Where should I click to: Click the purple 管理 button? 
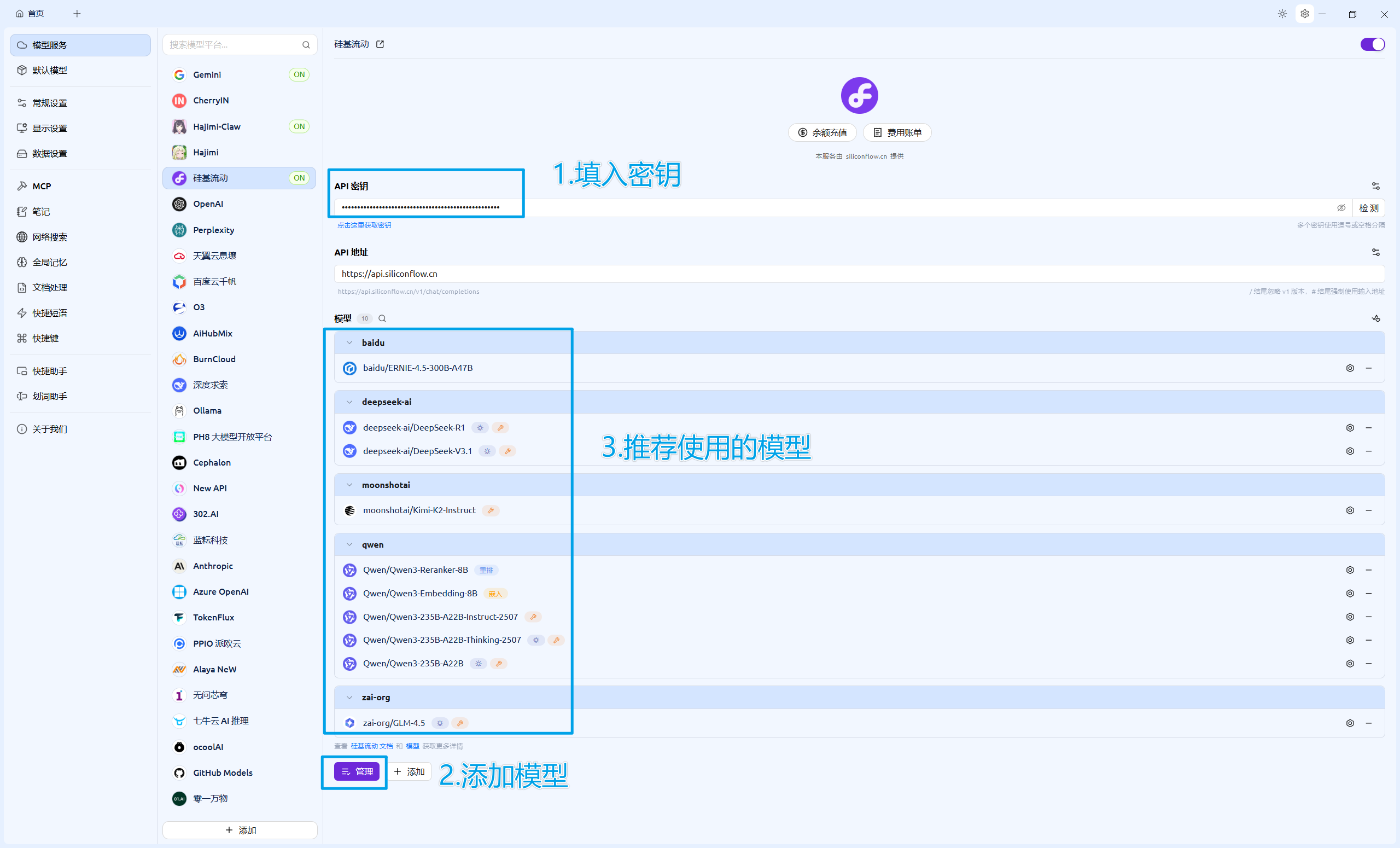pyautogui.click(x=356, y=771)
